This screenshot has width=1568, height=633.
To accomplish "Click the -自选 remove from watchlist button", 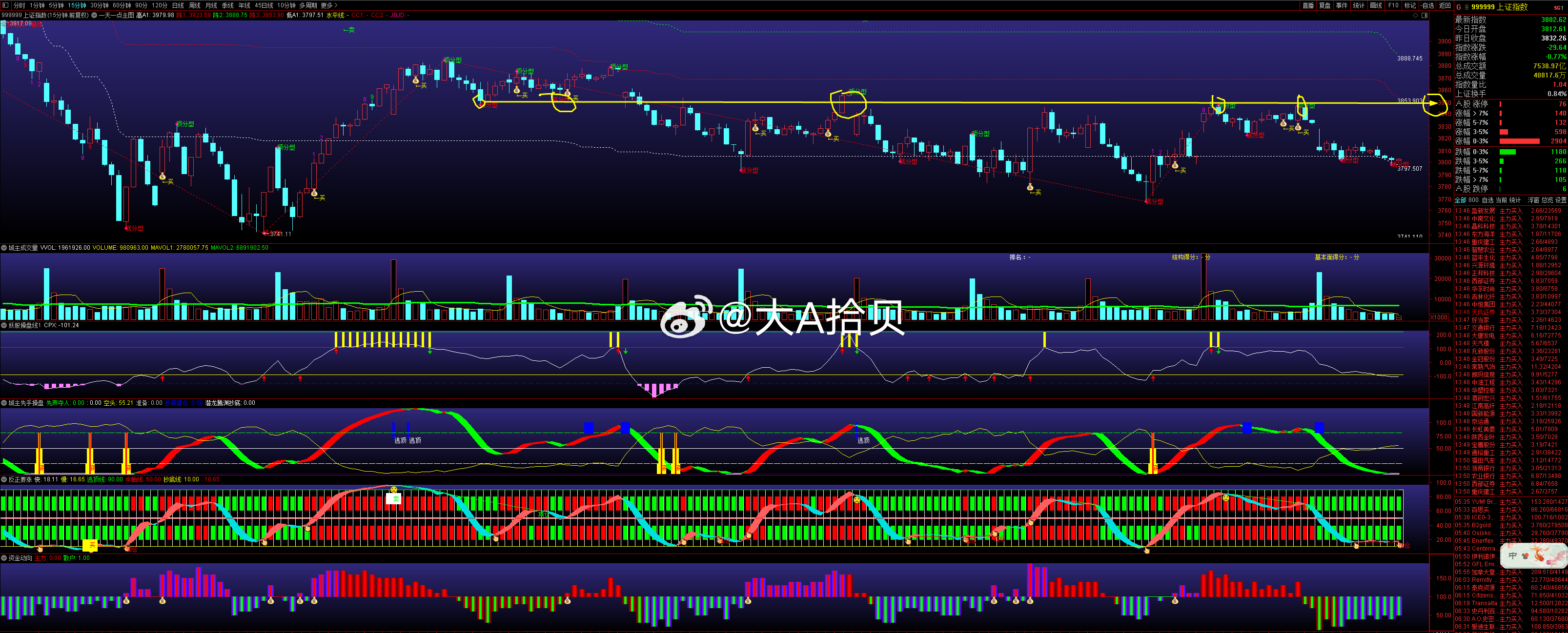I will tap(1427, 5).
